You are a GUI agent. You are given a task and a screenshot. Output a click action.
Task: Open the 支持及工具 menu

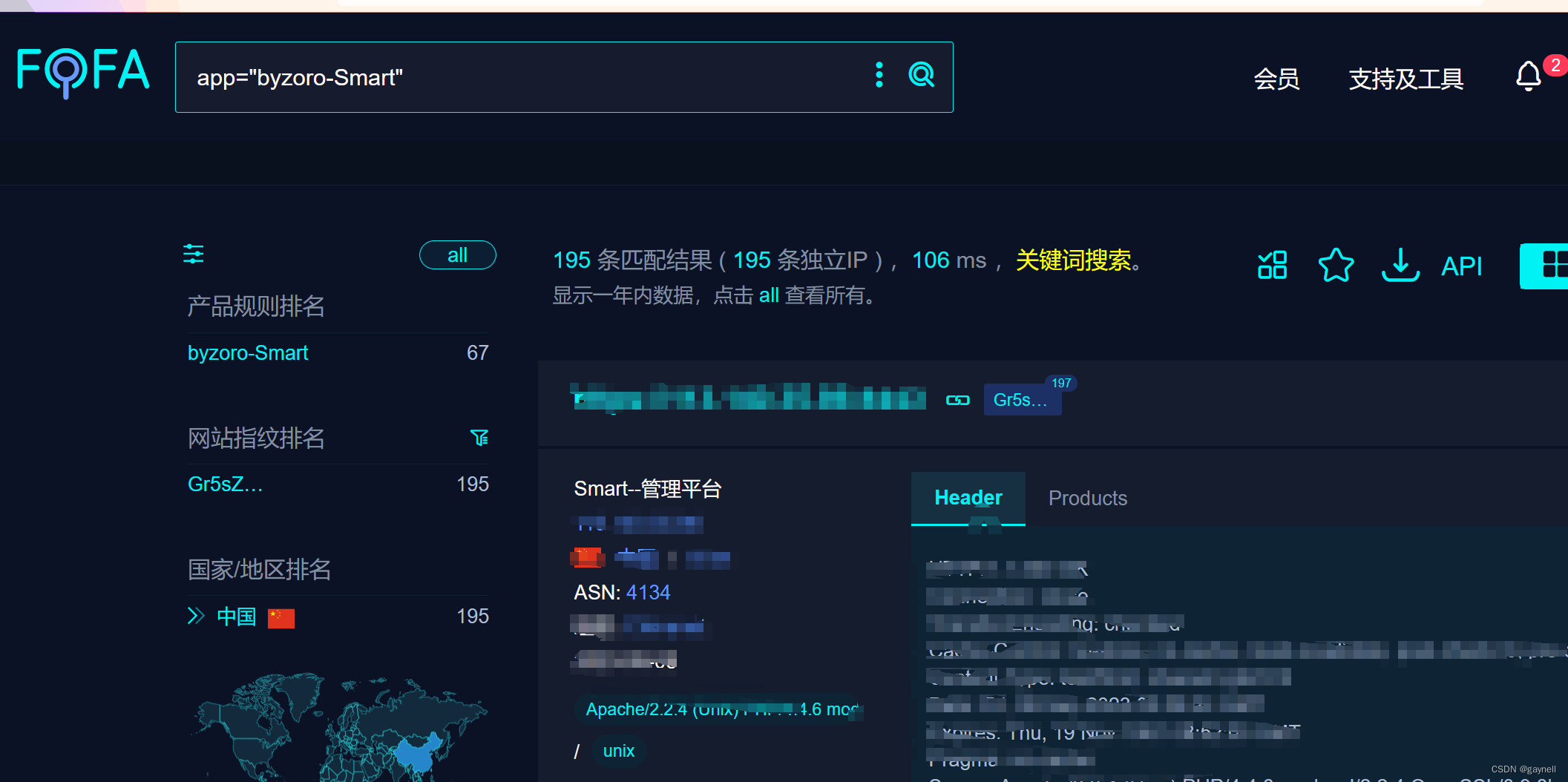coord(1406,79)
